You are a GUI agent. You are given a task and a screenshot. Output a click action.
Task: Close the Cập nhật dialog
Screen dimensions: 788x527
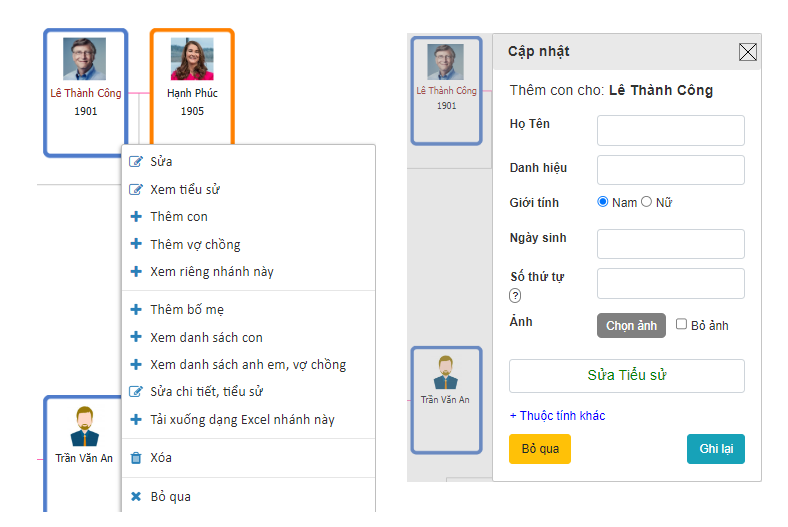[748, 52]
